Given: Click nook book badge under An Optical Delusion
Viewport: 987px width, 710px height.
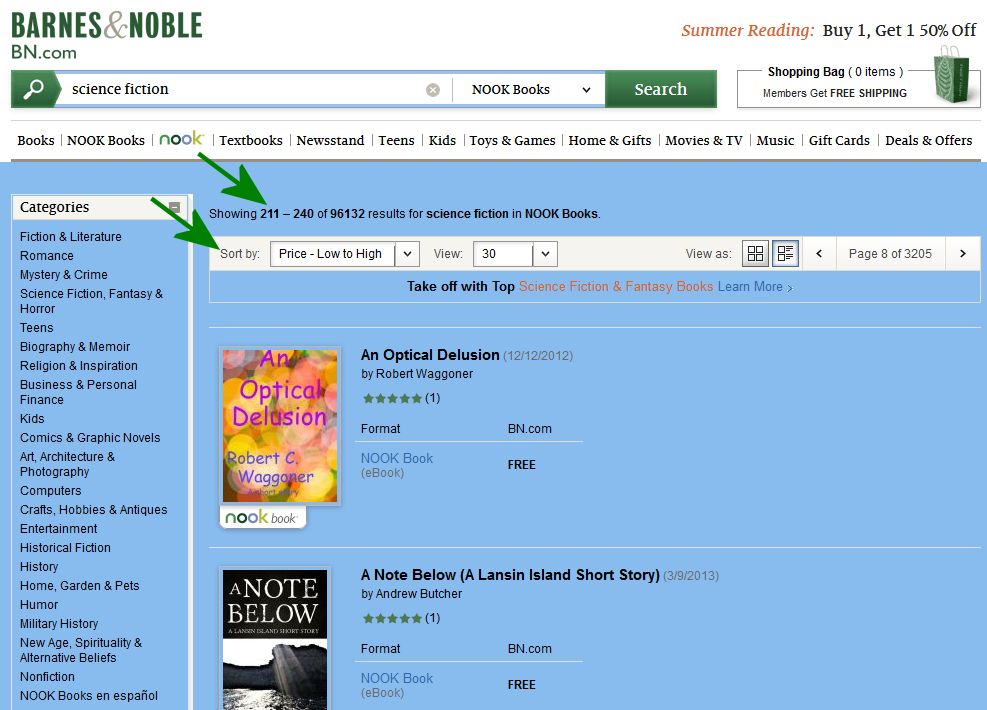Looking at the screenshot, I should [x=262, y=517].
